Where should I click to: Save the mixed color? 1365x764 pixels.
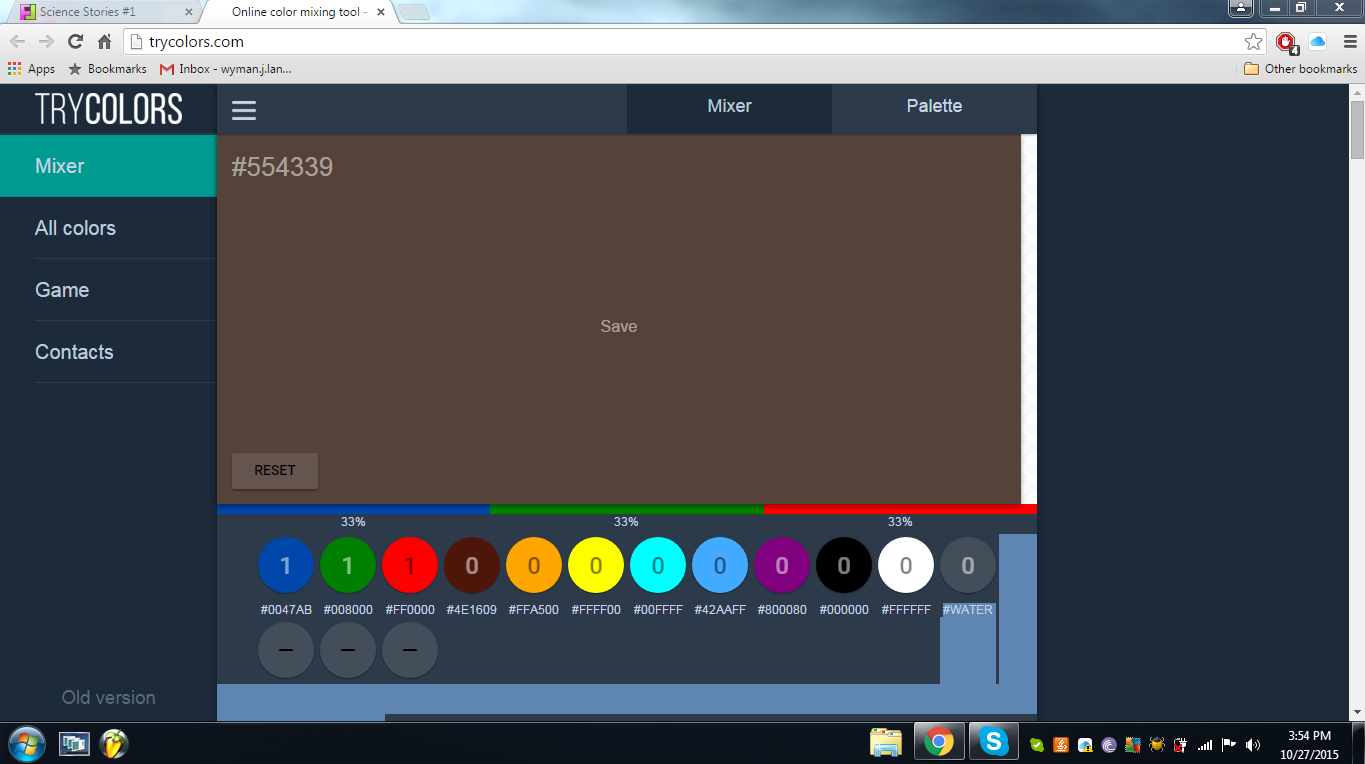tap(618, 327)
